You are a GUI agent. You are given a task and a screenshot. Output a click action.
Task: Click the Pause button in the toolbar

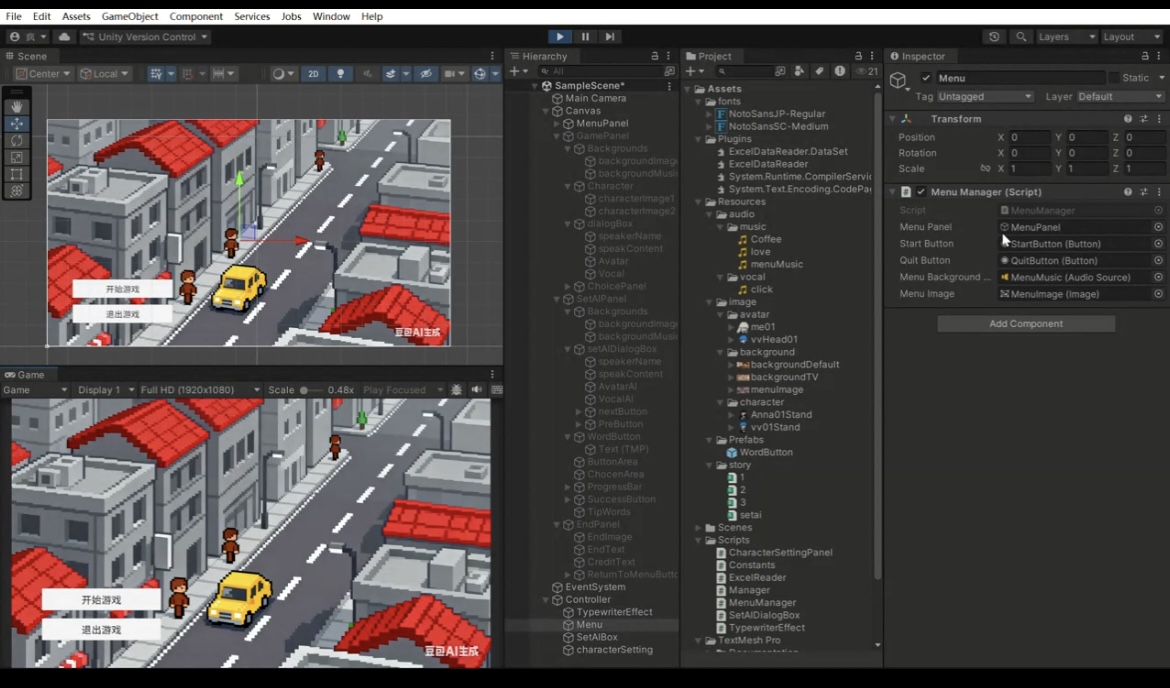pyautogui.click(x=585, y=37)
